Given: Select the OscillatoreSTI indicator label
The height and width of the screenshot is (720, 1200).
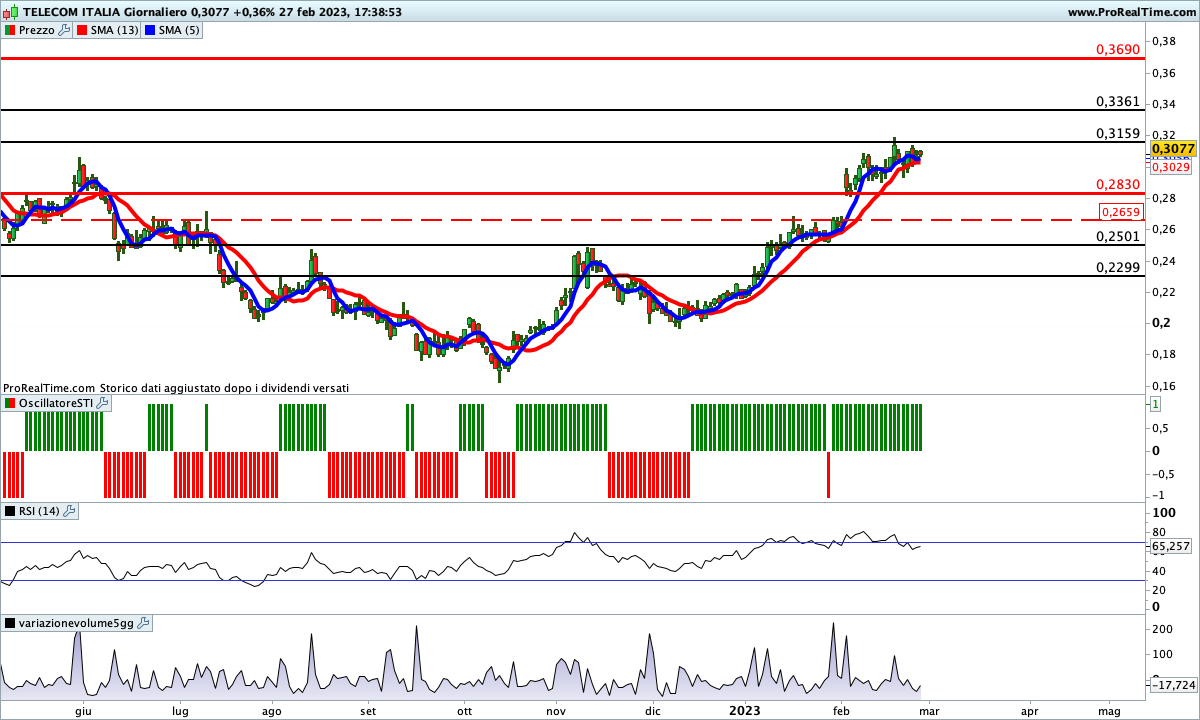Looking at the screenshot, I should 56,403.
